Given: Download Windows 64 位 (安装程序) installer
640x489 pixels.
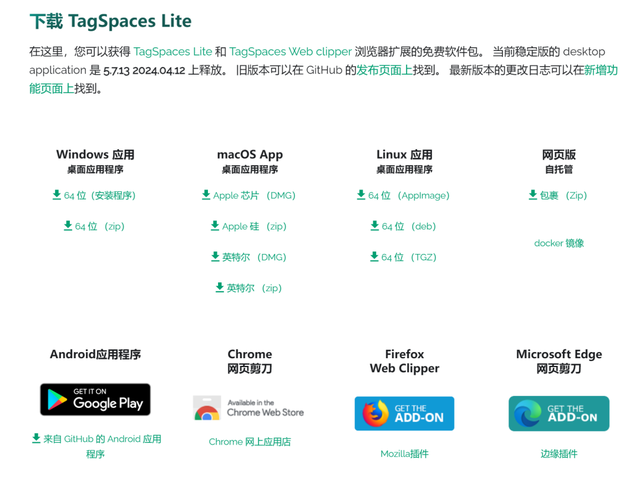Looking at the screenshot, I should pos(94,196).
